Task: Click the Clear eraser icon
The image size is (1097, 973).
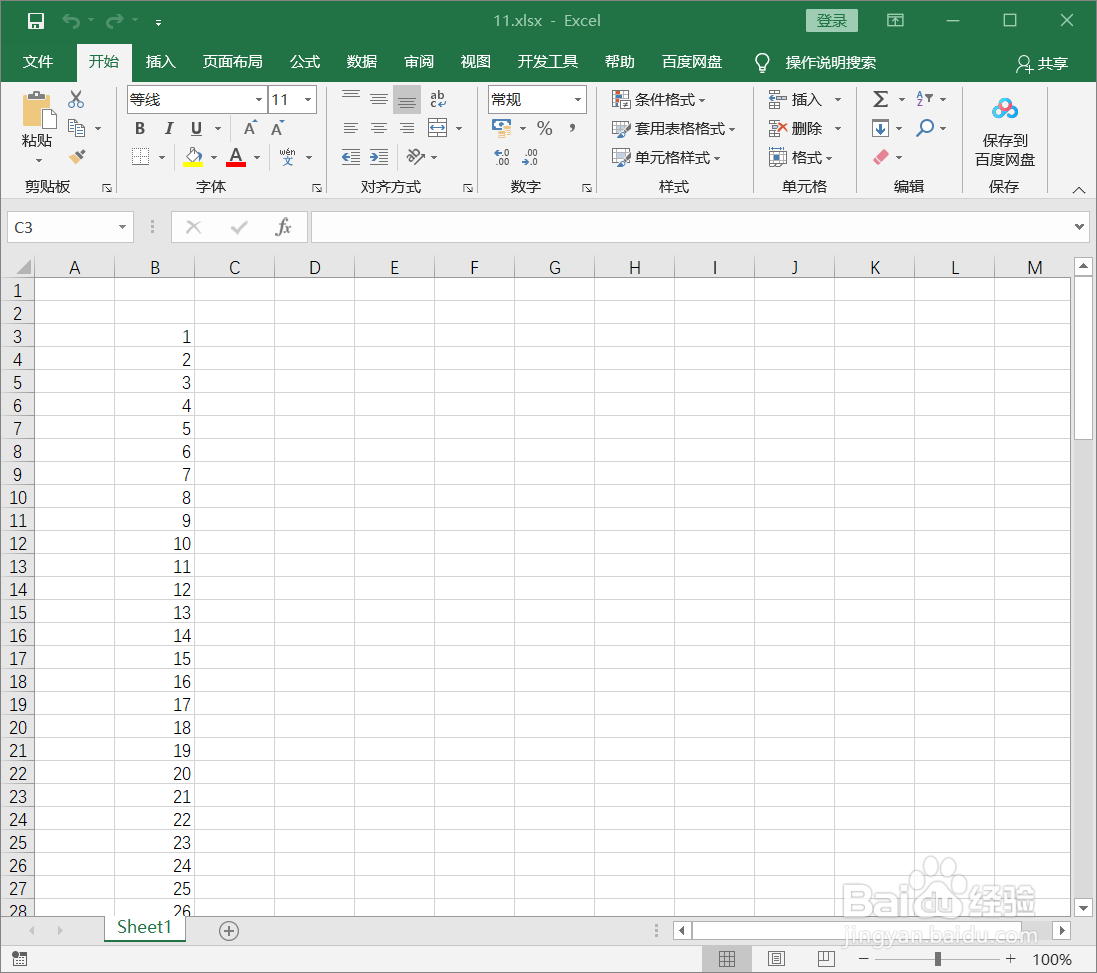Action: pyautogui.click(x=881, y=157)
